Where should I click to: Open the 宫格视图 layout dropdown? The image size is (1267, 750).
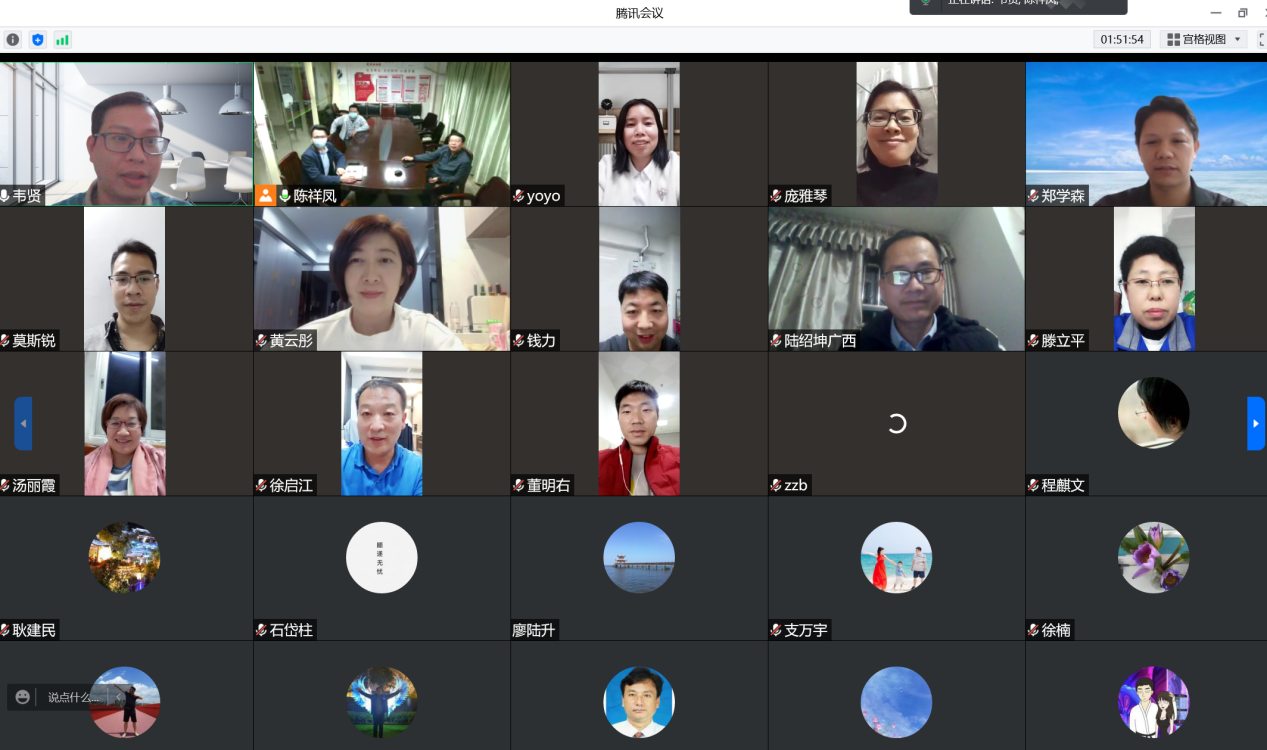pos(1204,40)
